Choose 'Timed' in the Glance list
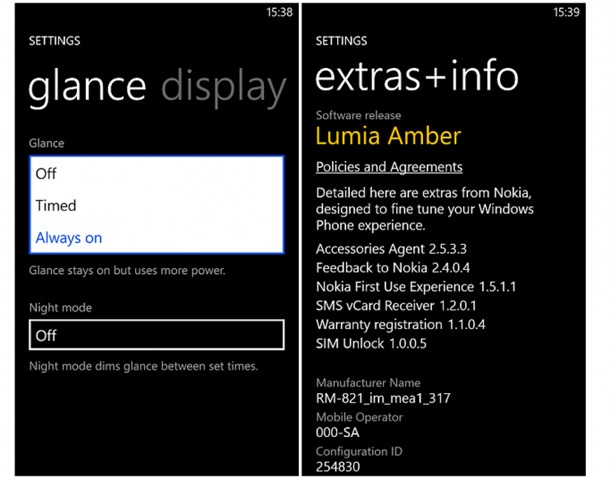This screenshot has width=610, height=479. tap(156, 205)
